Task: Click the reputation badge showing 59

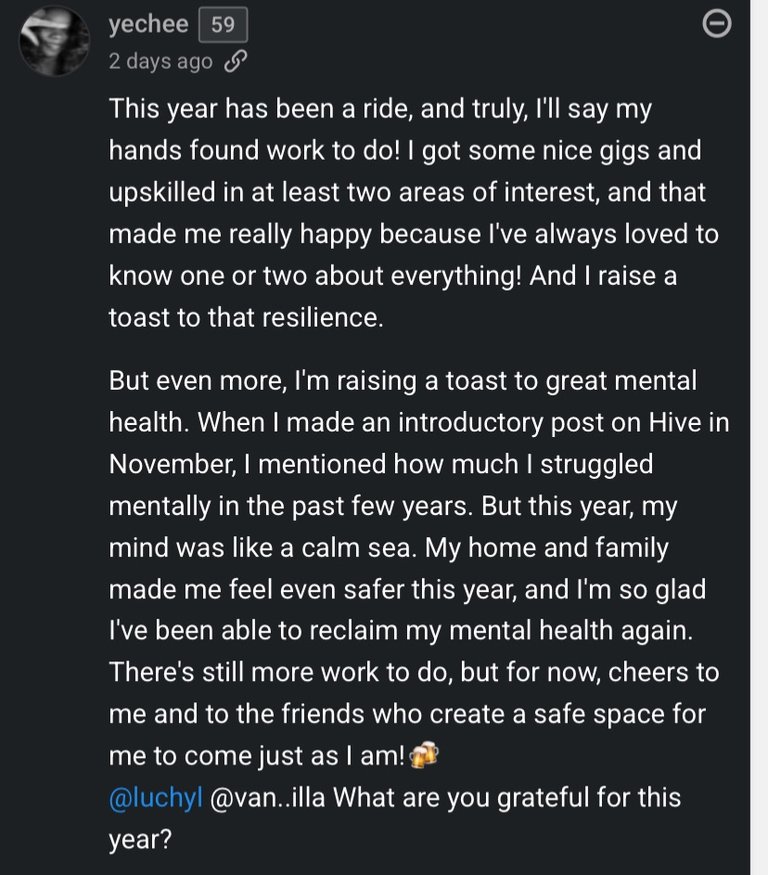Action: coord(222,25)
